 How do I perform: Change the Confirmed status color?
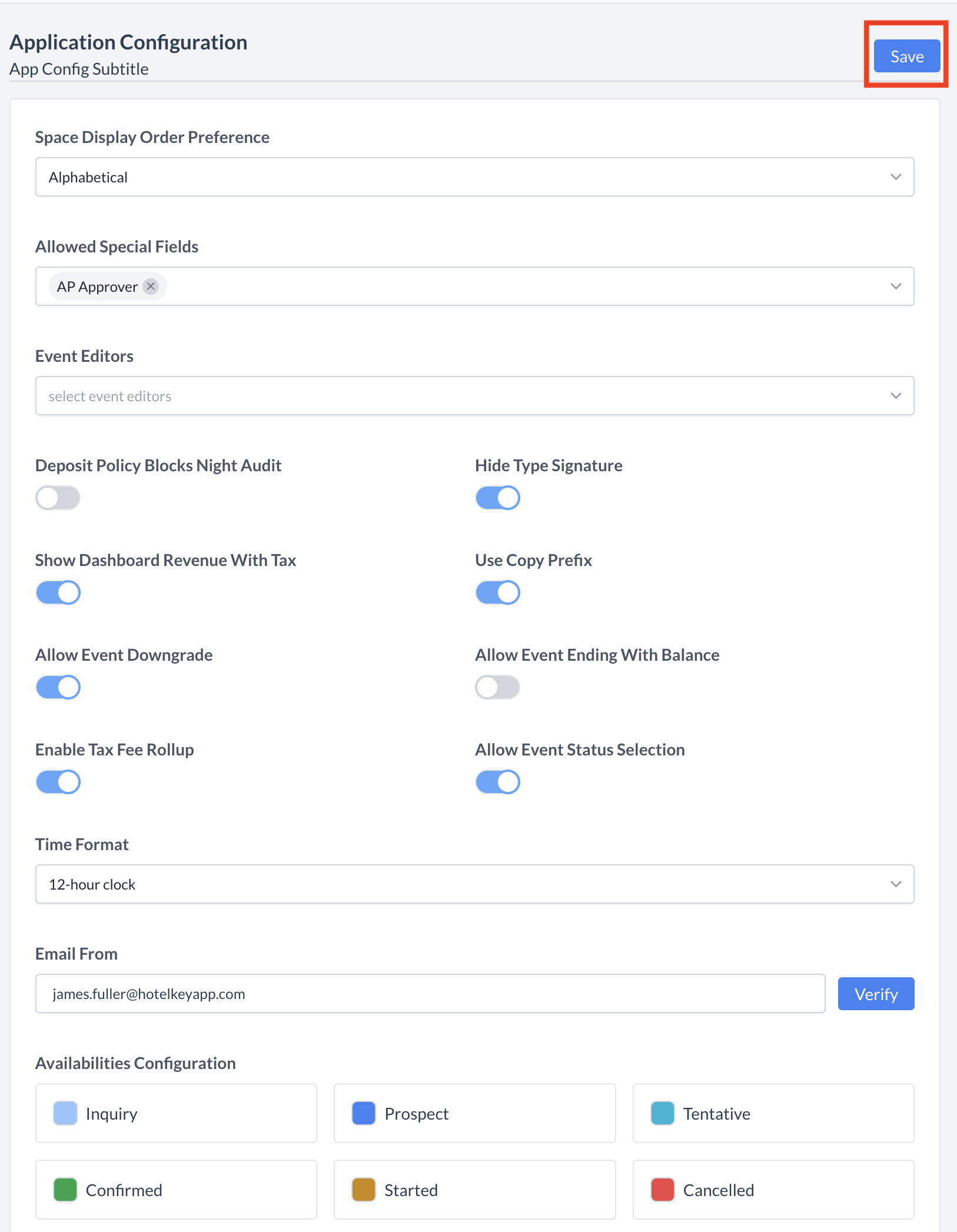click(65, 1190)
